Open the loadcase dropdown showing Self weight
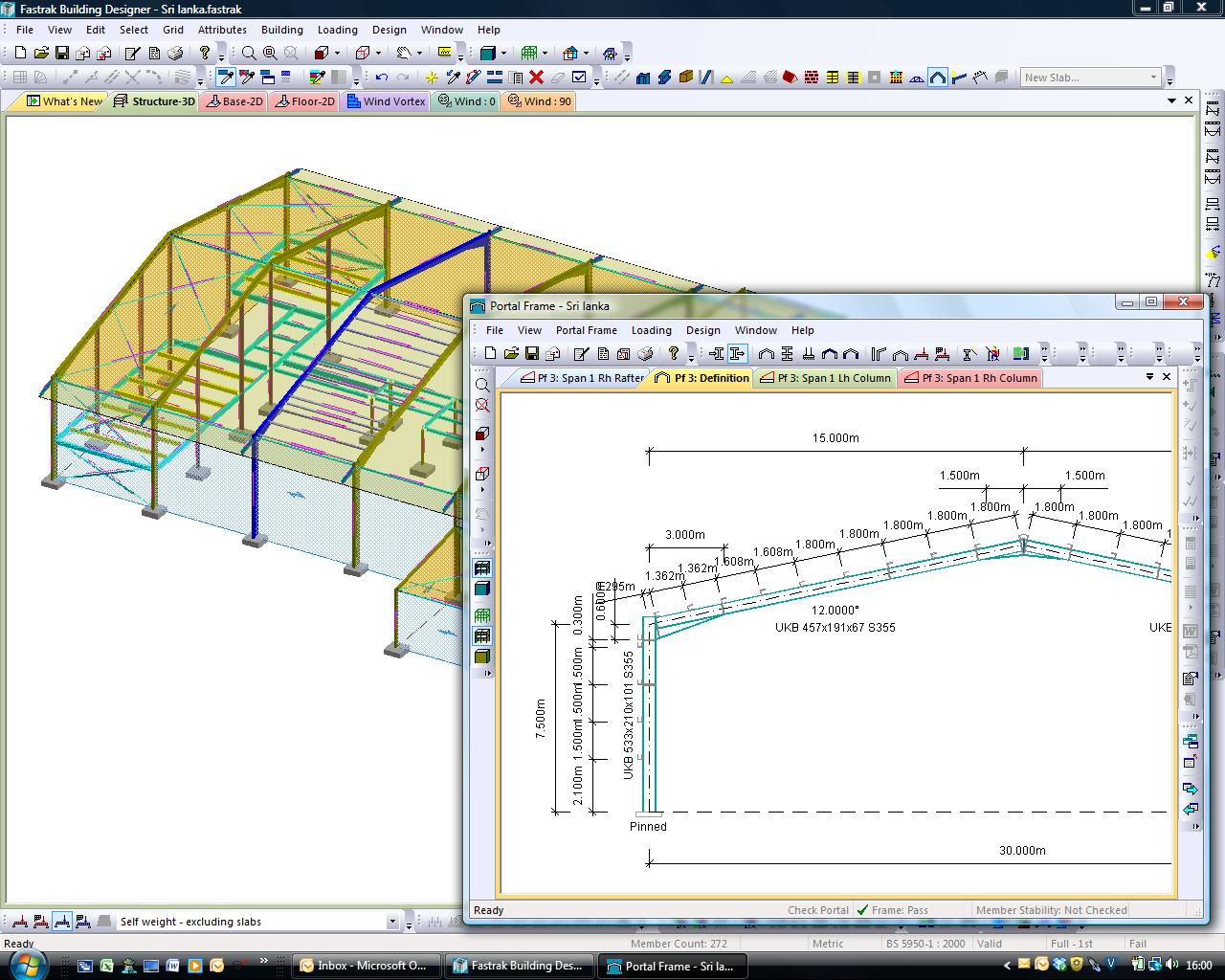This screenshot has height=980, width=1225. [x=392, y=921]
